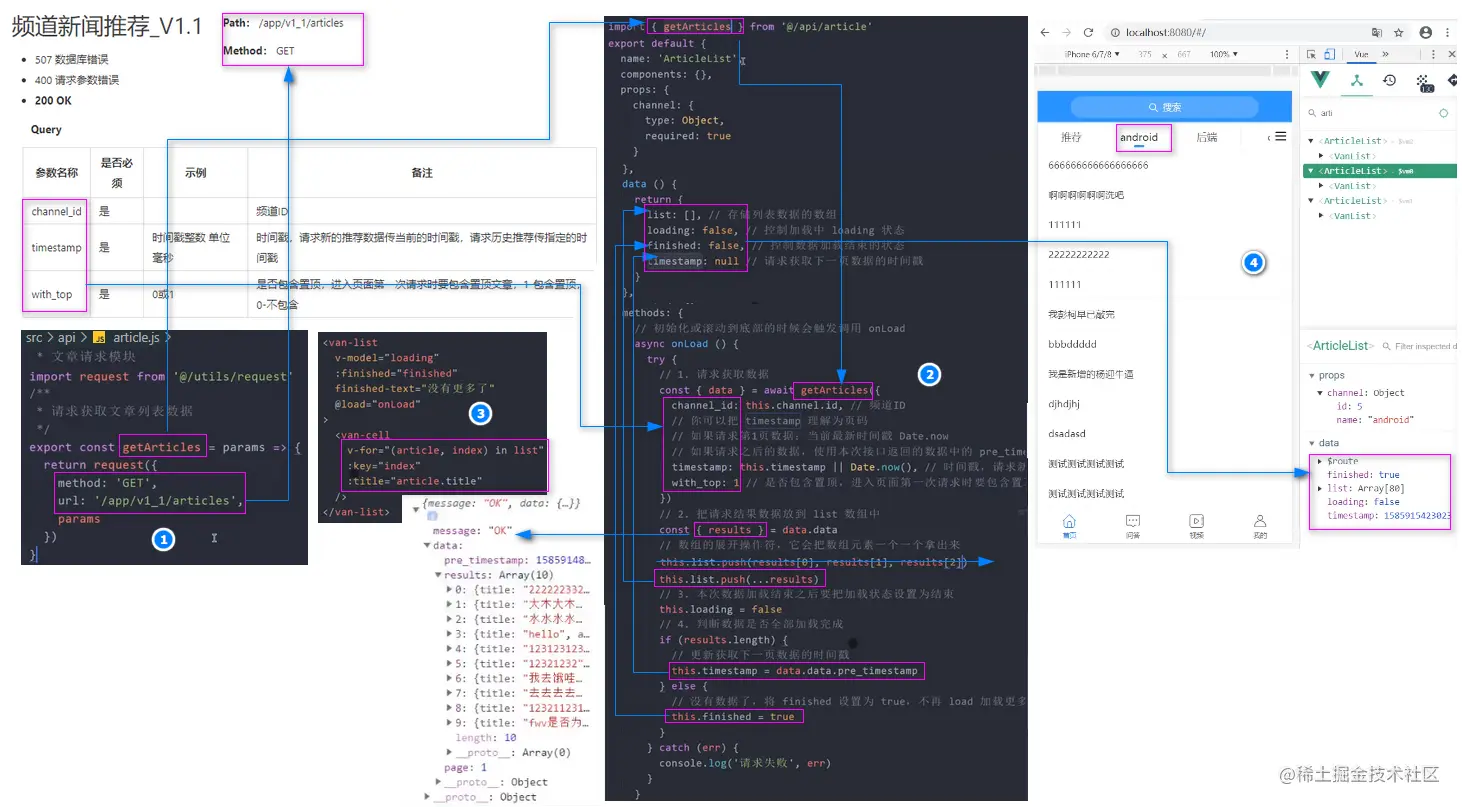Viewport: 1462px width, 807px height.
Task: Click the finished: true data entry
Action: click(1363, 475)
